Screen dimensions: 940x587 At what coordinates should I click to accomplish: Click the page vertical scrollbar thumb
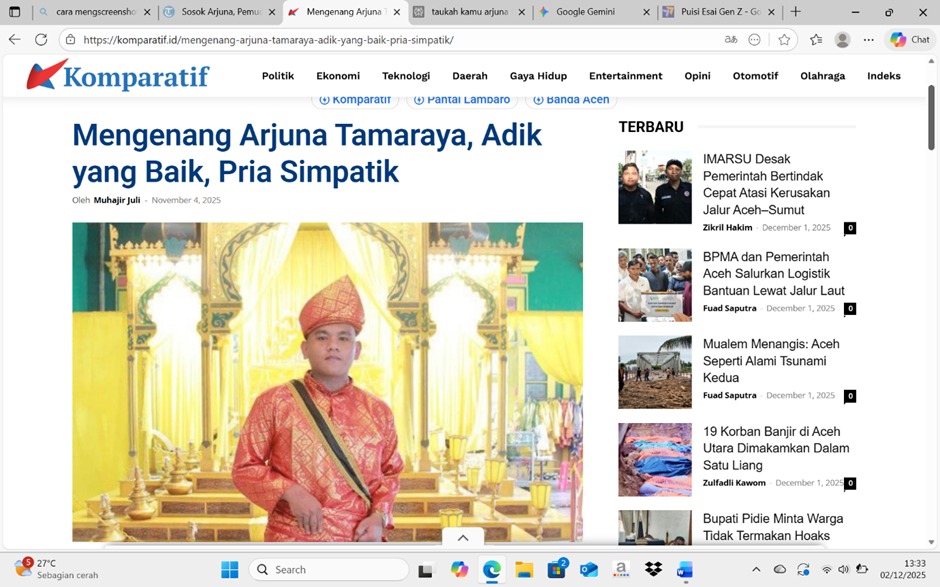click(x=932, y=117)
